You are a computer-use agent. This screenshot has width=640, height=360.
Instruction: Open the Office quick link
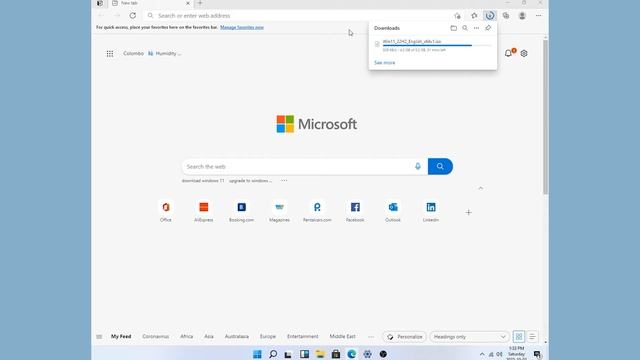coord(166,211)
